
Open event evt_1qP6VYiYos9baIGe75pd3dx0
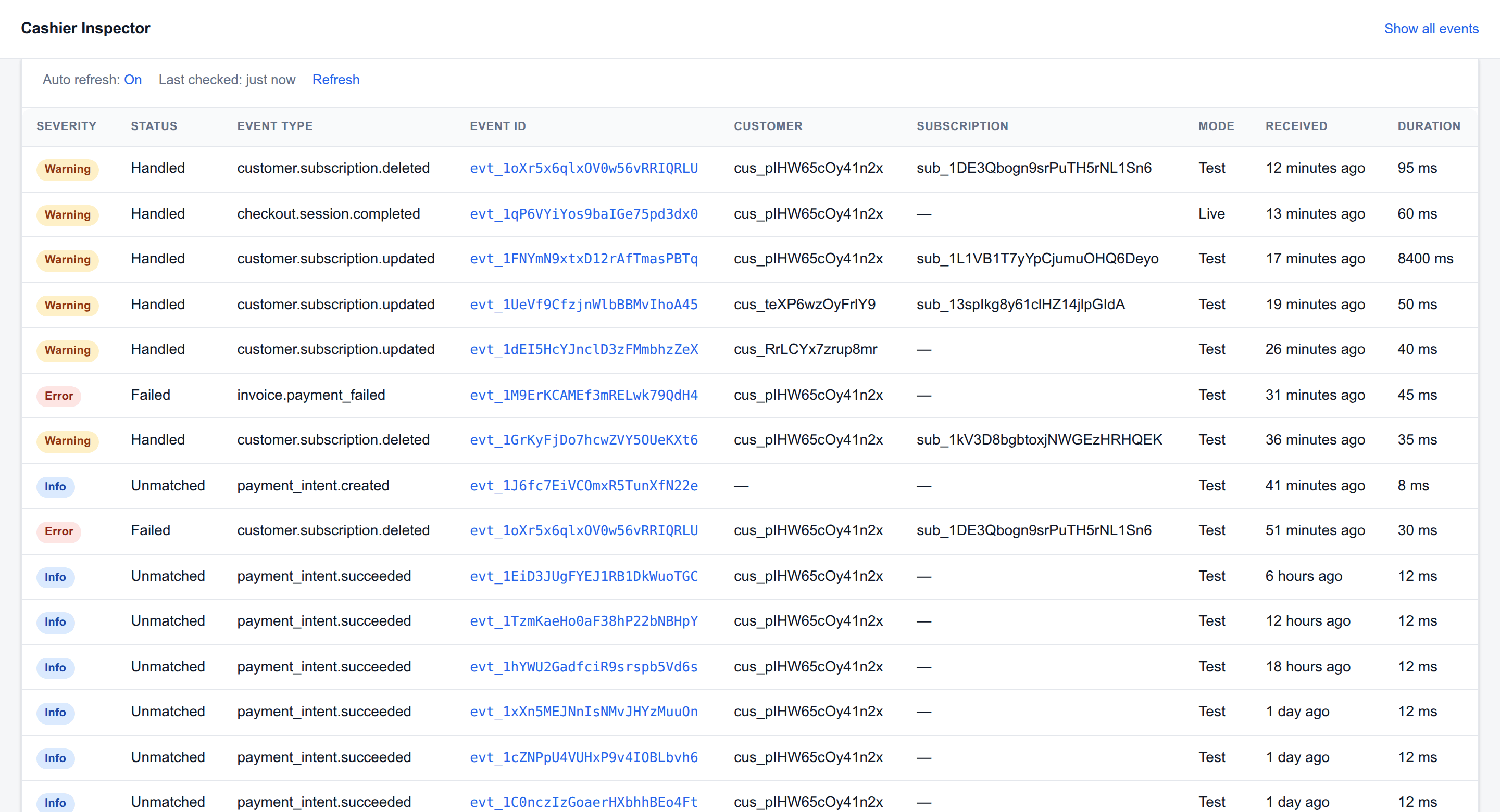pos(583,214)
